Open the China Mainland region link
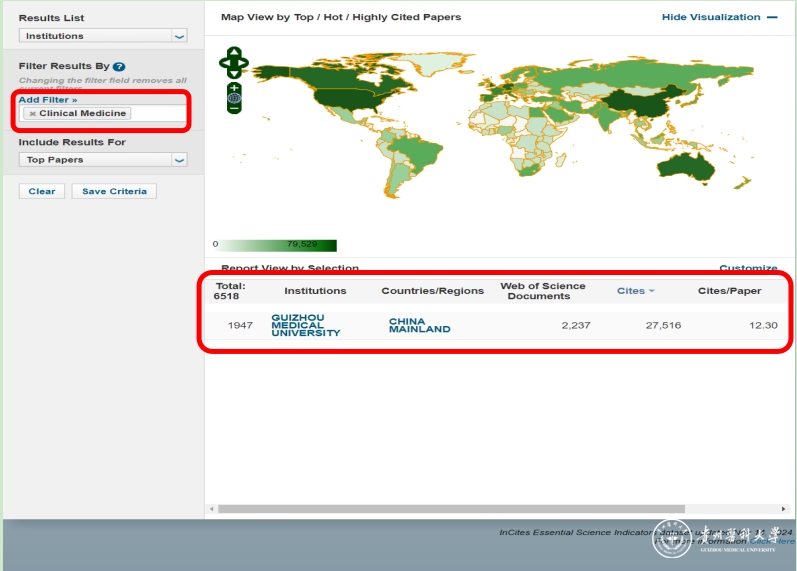 click(419, 325)
